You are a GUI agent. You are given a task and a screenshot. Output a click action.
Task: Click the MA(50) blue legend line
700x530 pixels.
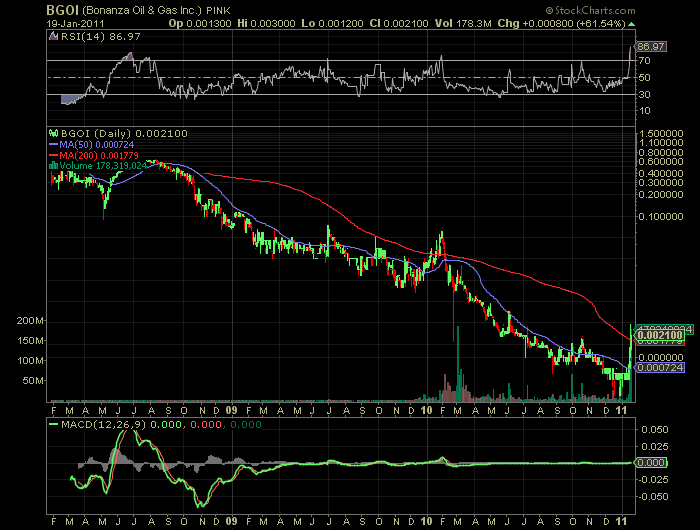coord(54,145)
